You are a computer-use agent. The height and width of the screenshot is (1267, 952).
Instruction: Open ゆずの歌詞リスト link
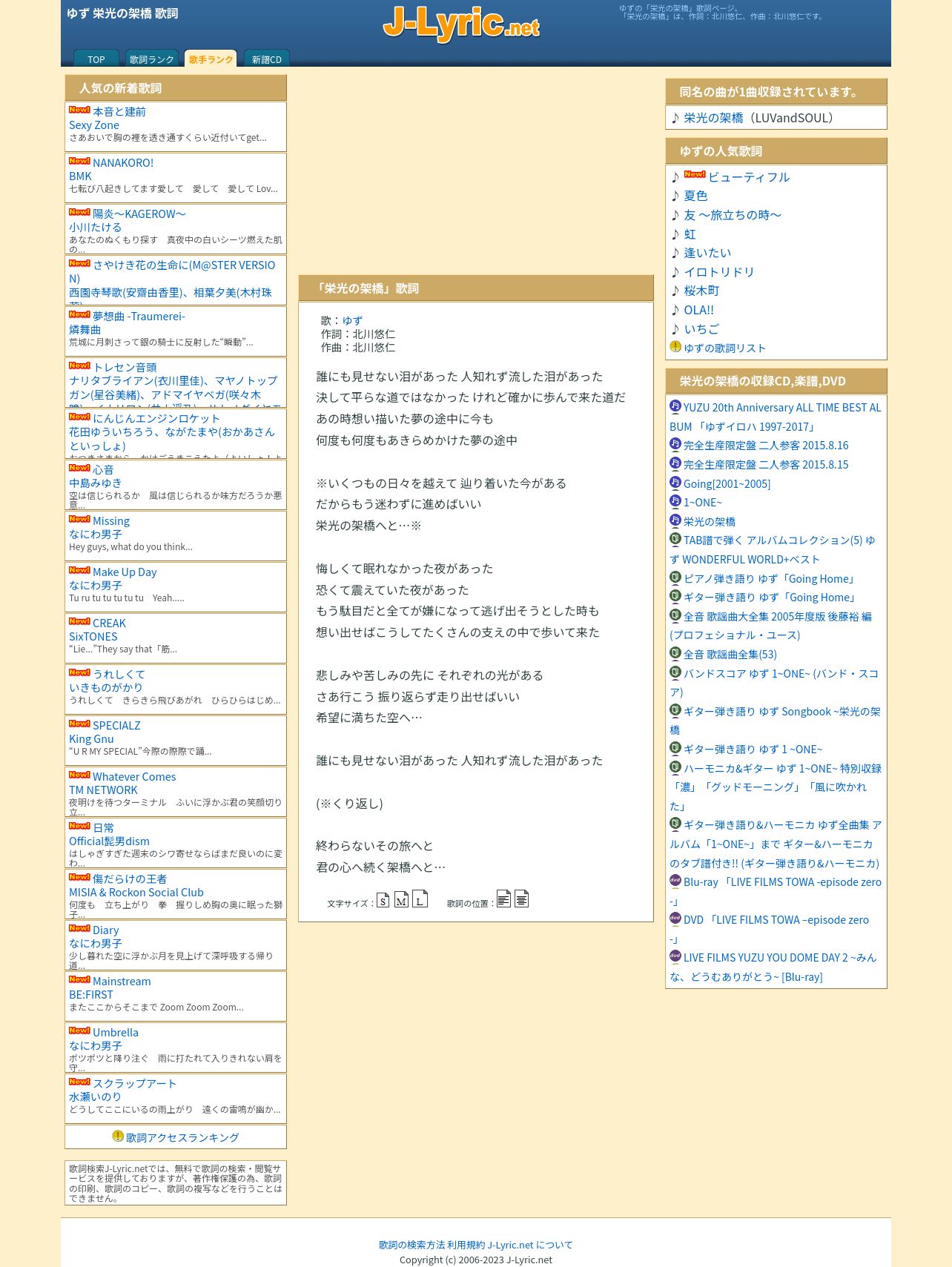pyautogui.click(x=724, y=348)
